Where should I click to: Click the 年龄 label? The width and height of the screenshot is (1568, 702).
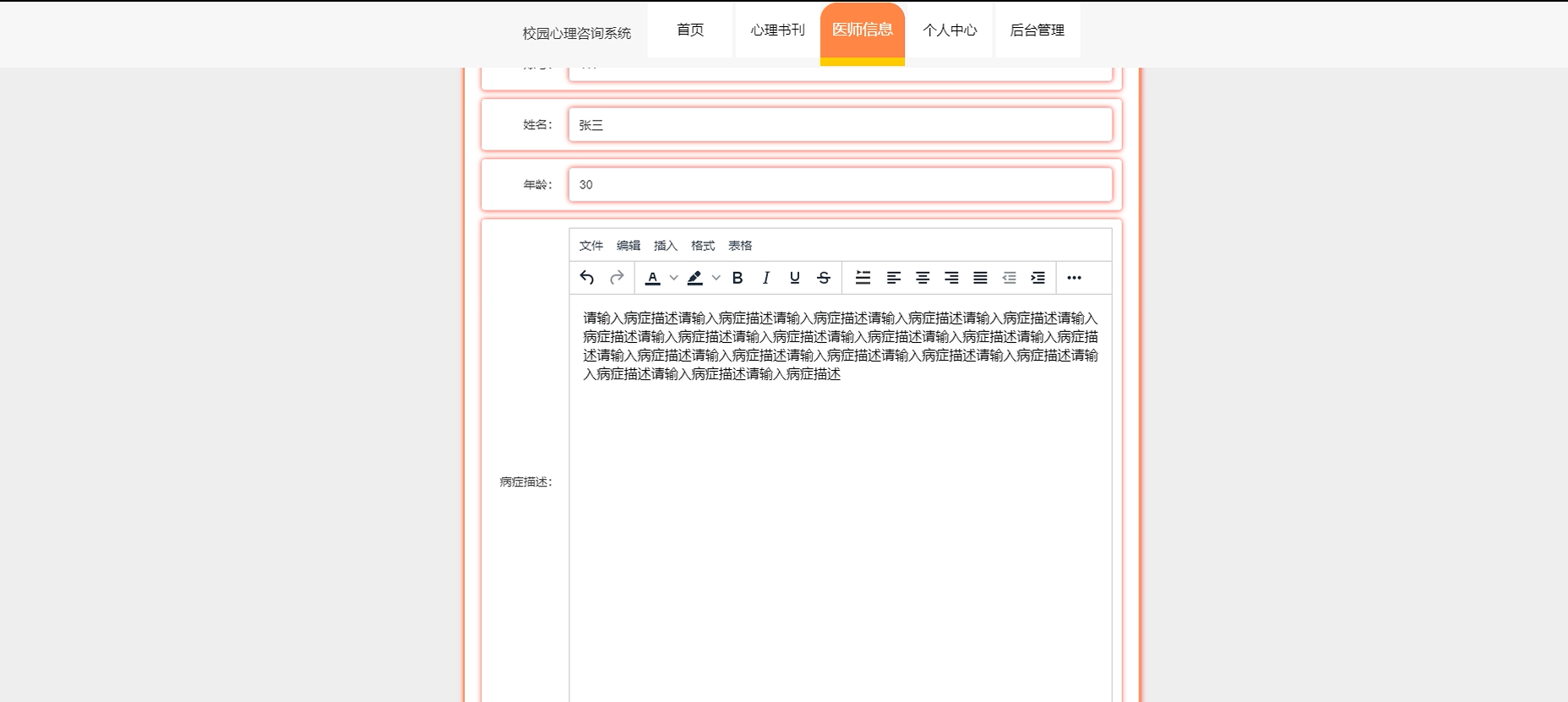pyautogui.click(x=538, y=185)
